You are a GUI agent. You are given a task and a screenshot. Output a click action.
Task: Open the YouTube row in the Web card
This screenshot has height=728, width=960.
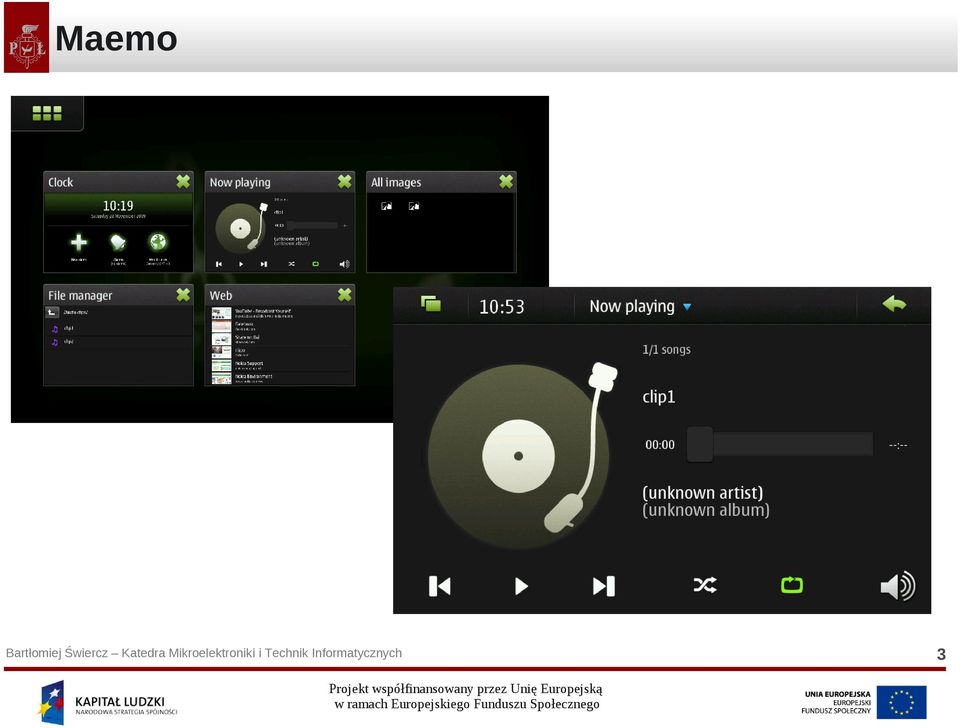[280, 313]
